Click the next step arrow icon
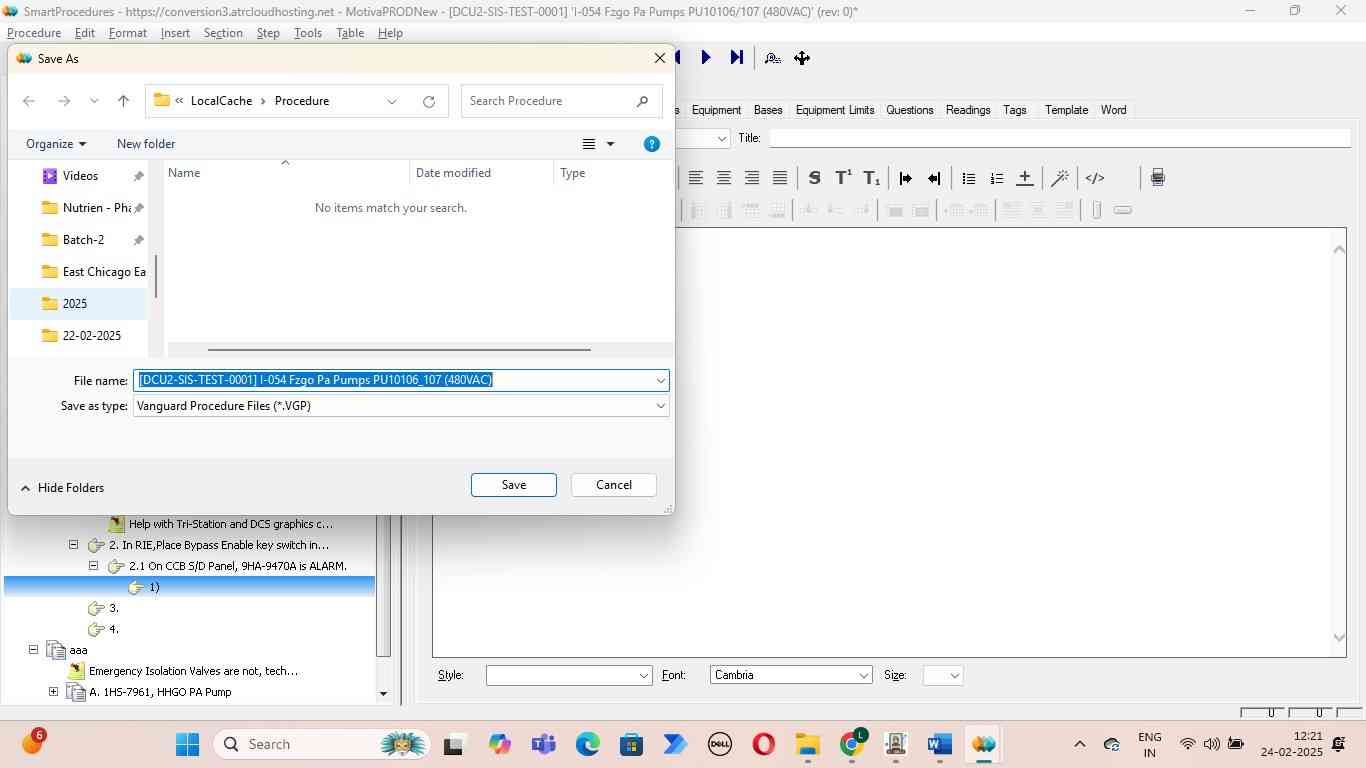1366x768 pixels. 705,58
